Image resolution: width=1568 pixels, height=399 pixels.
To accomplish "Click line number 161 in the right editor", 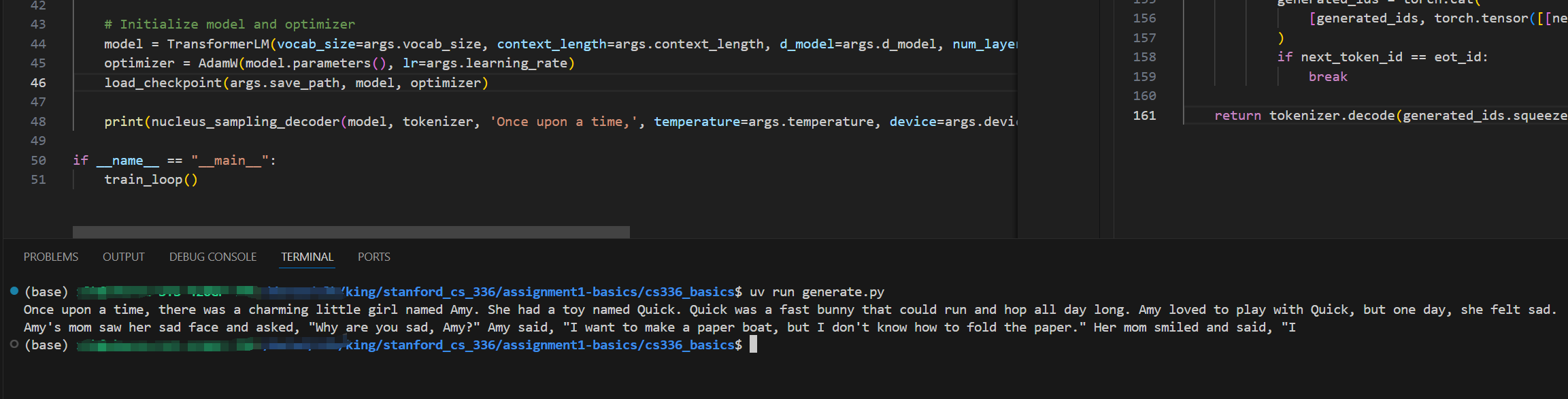I will point(1144,115).
